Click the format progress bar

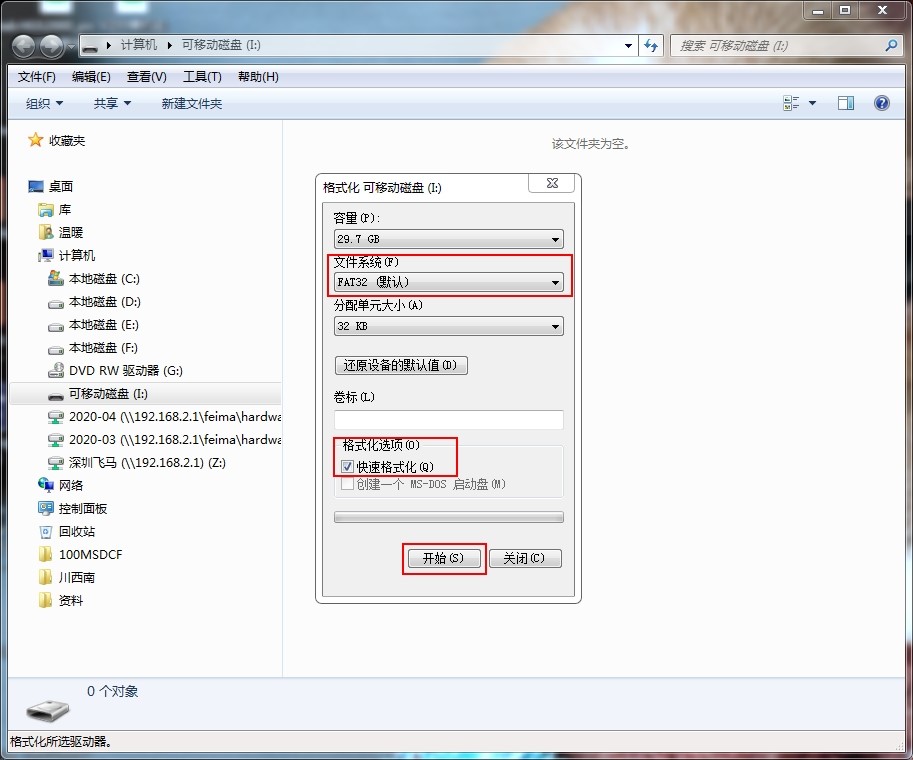click(448, 517)
